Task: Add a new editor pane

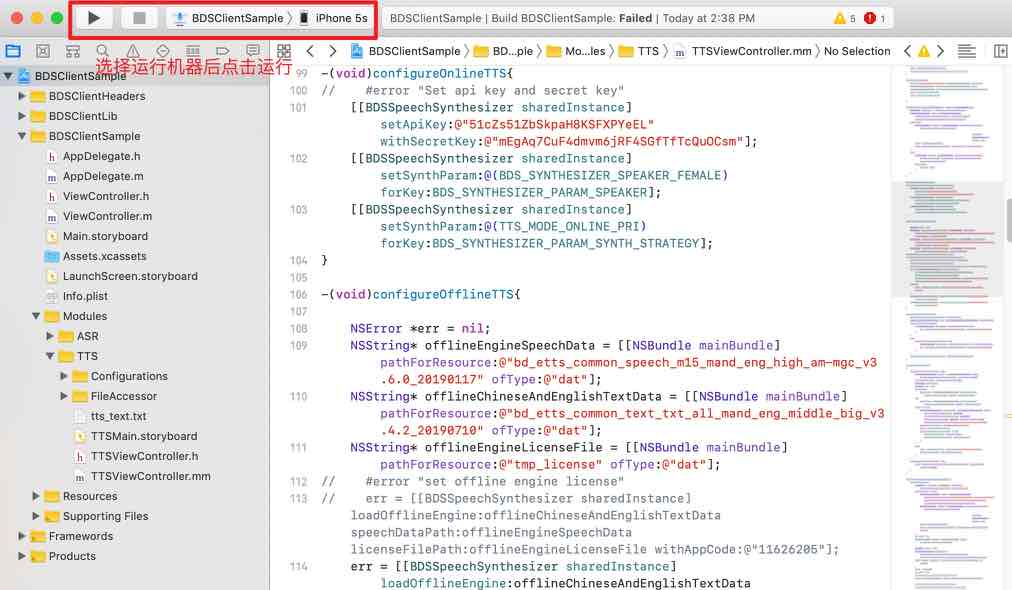Action: [1000, 51]
